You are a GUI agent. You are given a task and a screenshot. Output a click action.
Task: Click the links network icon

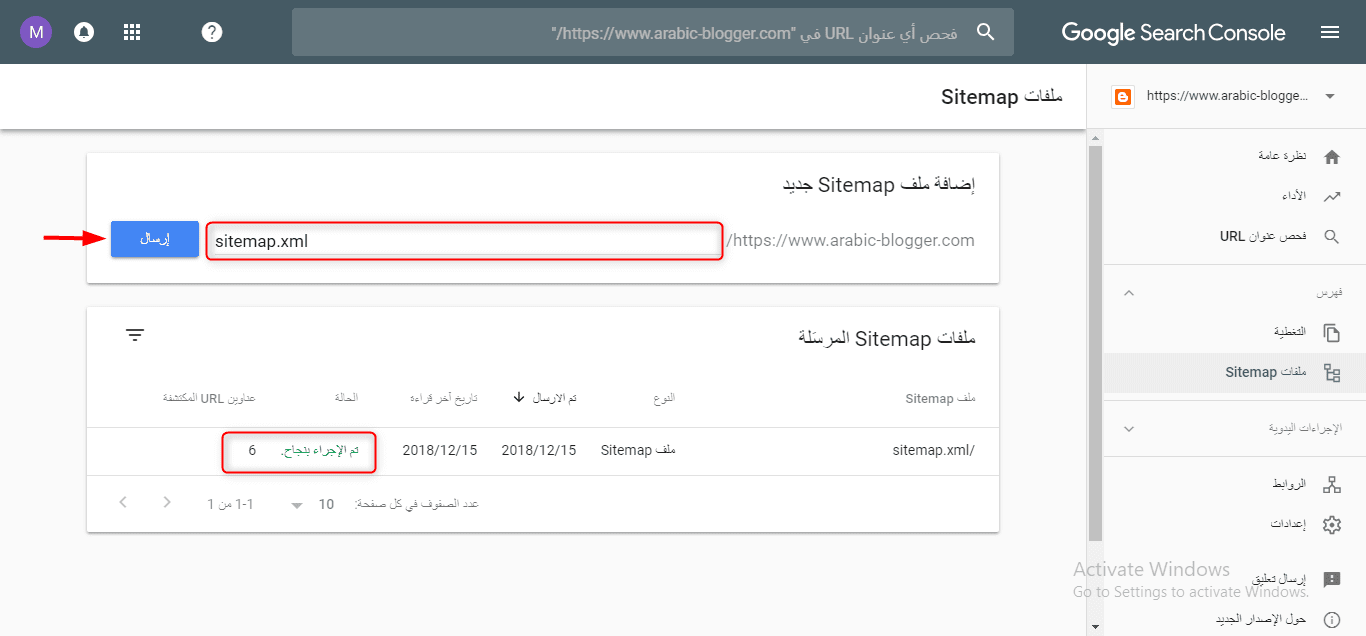[1331, 485]
